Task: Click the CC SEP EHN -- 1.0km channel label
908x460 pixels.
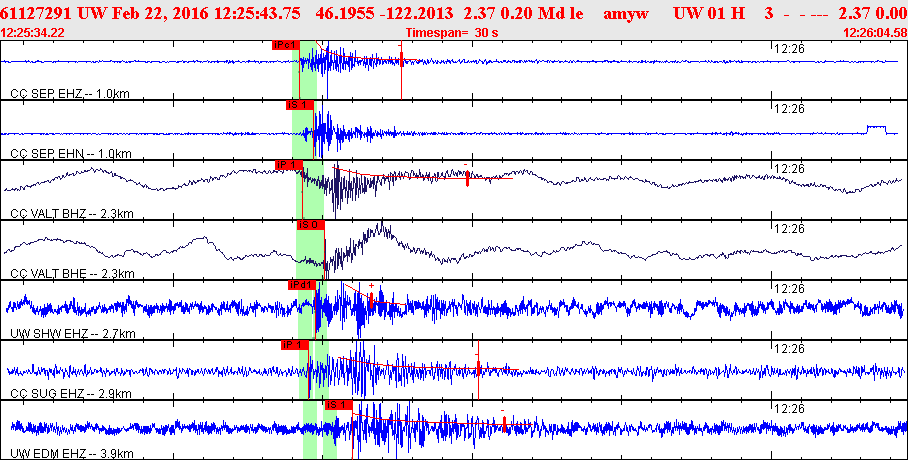Action: pyautogui.click(x=71, y=154)
